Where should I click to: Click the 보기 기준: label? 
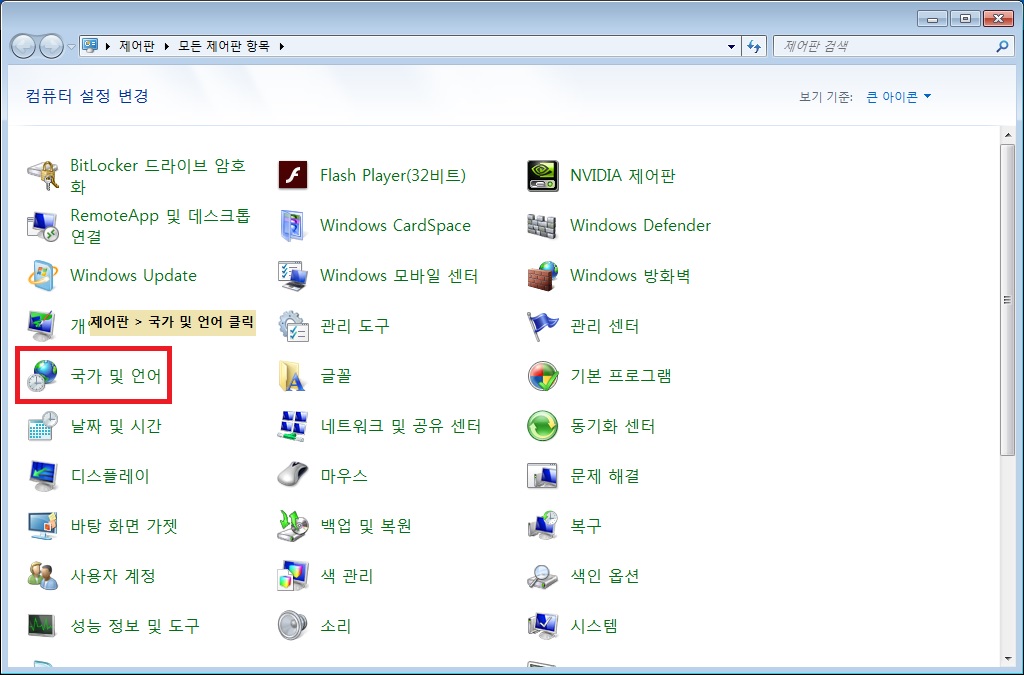826,97
